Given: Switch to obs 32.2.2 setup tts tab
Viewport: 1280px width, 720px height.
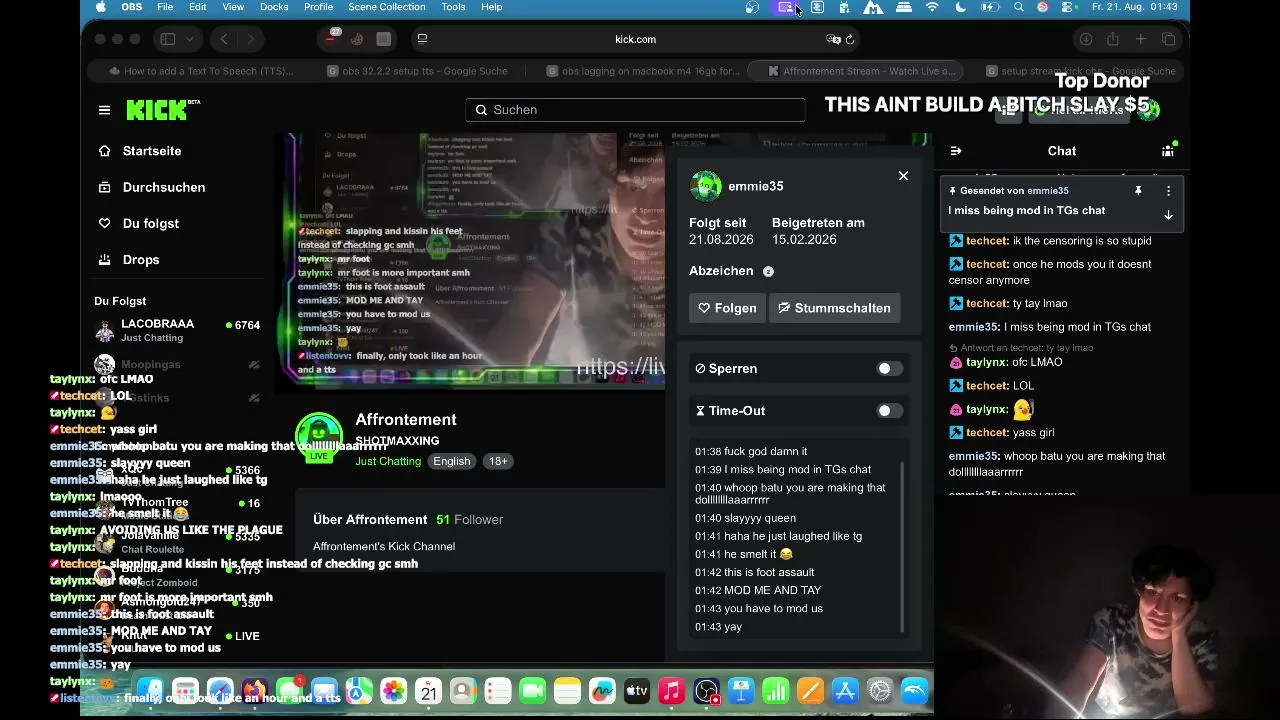Looking at the screenshot, I should (x=418, y=71).
